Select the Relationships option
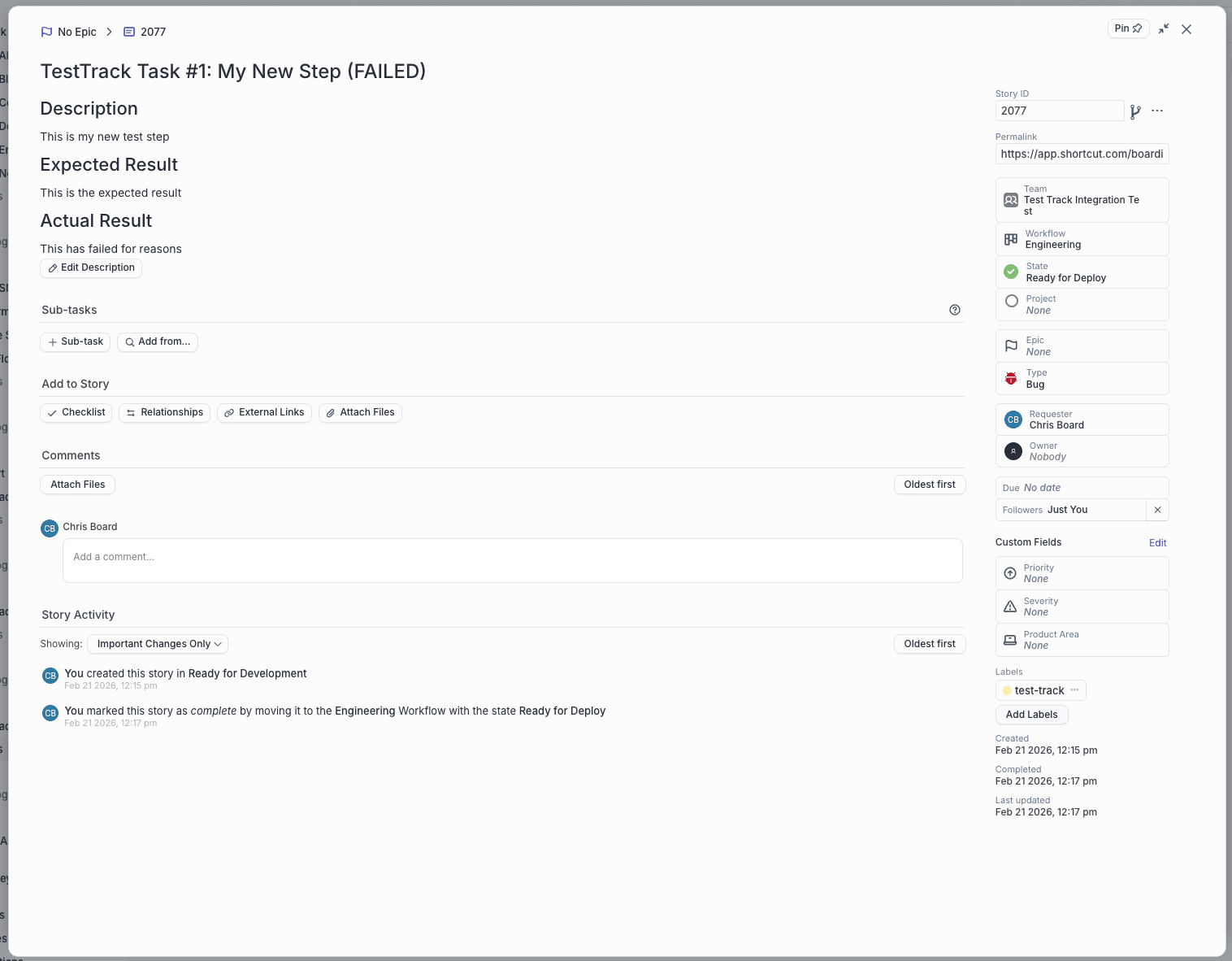This screenshot has width=1232, height=961. coord(164,413)
